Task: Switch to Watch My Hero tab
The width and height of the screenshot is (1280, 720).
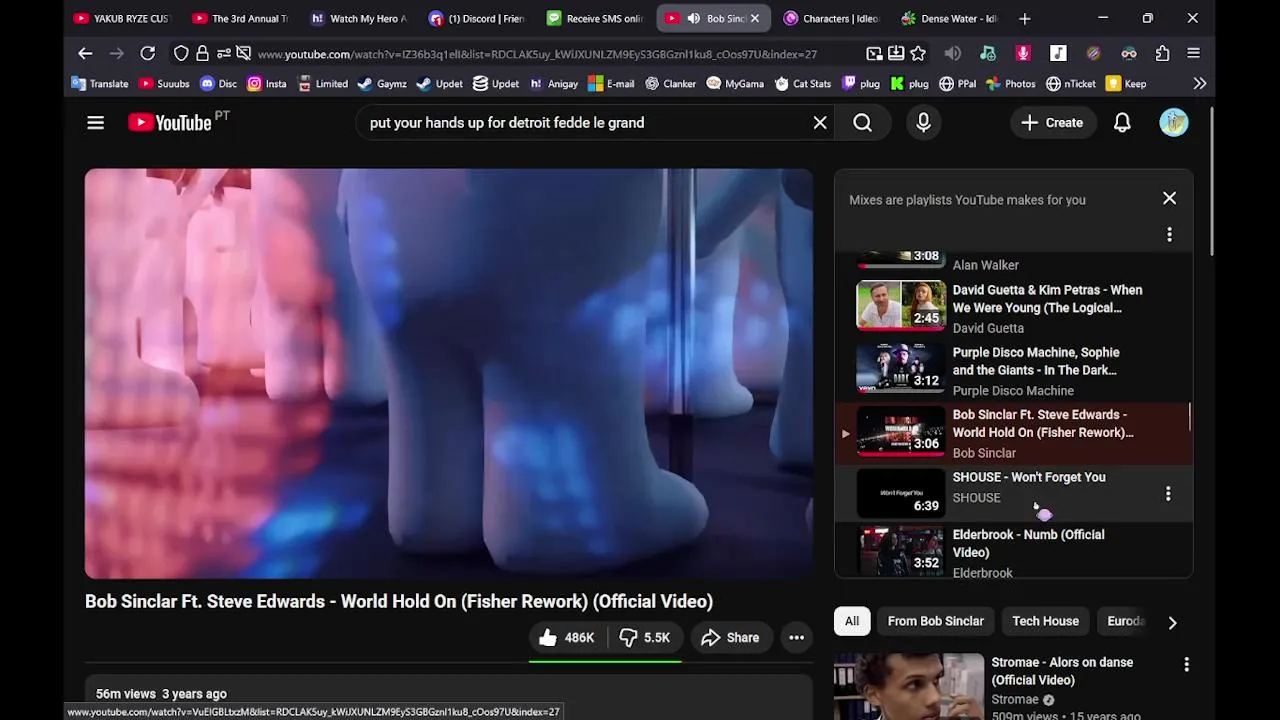Action: [x=359, y=19]
